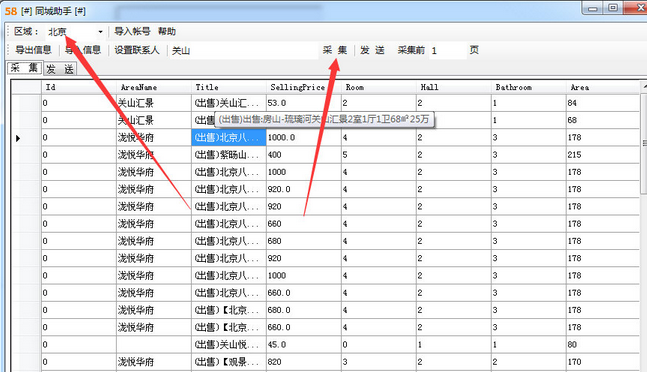647x372 pixels.
Task: Click the Area cell 80
Action: pos(603,345)
